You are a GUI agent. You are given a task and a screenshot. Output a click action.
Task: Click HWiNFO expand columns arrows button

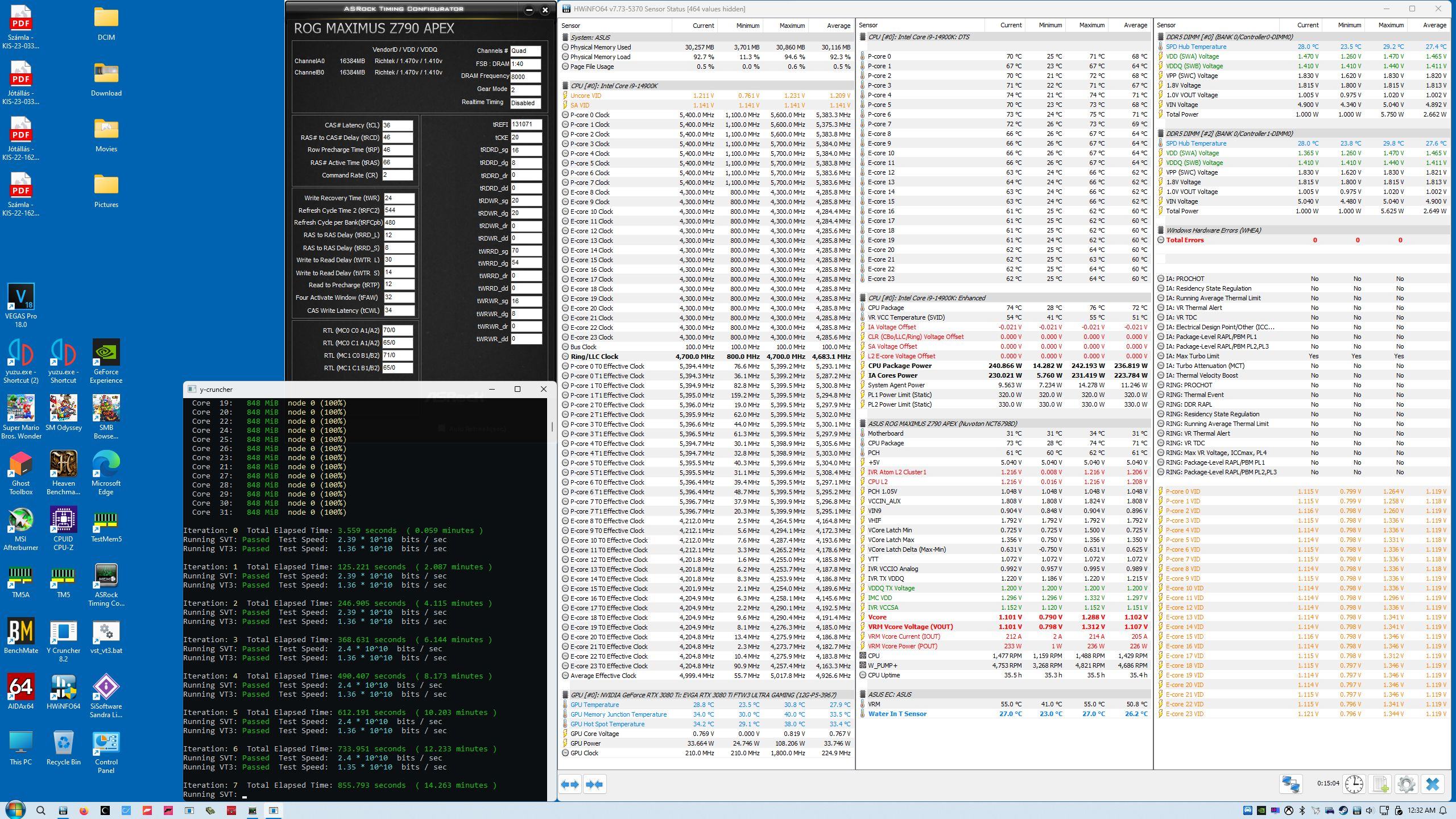tap(570, 784)
